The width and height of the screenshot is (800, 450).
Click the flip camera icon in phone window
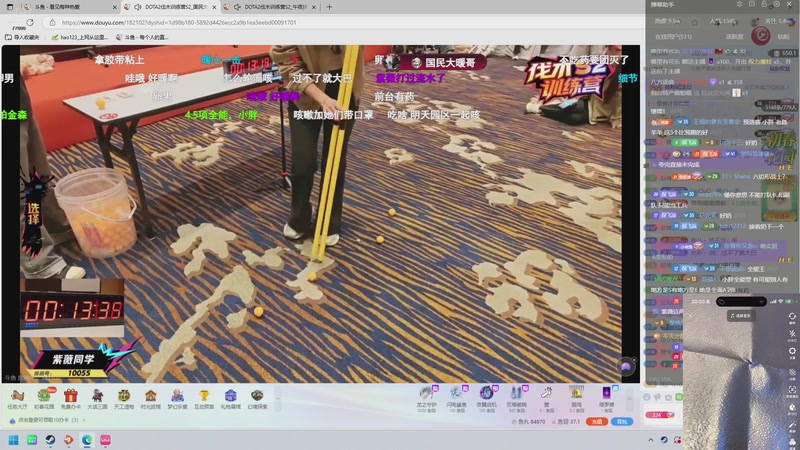(x=792, y=317)
